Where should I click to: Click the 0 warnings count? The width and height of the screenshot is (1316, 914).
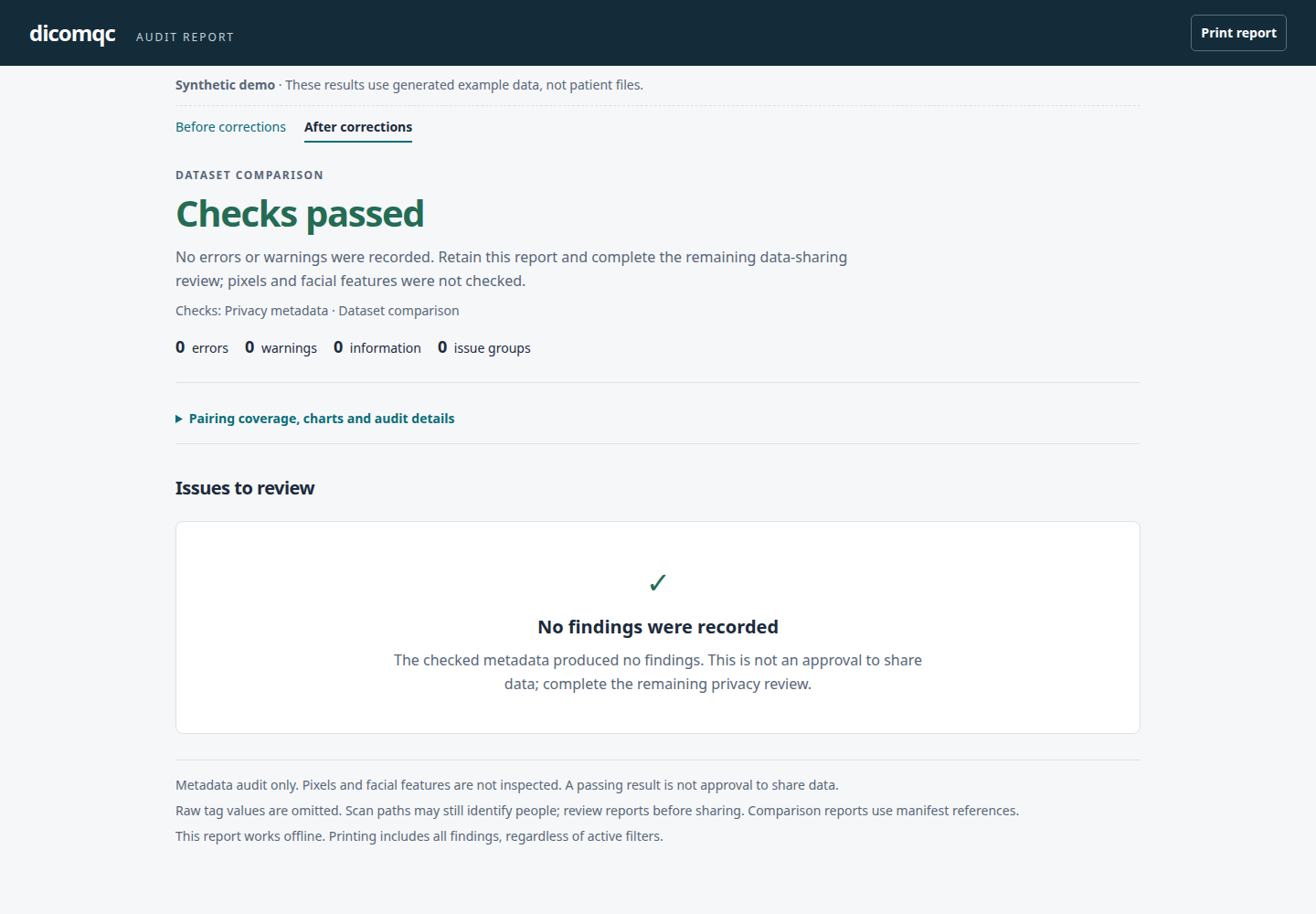click(x=281, y=347)
